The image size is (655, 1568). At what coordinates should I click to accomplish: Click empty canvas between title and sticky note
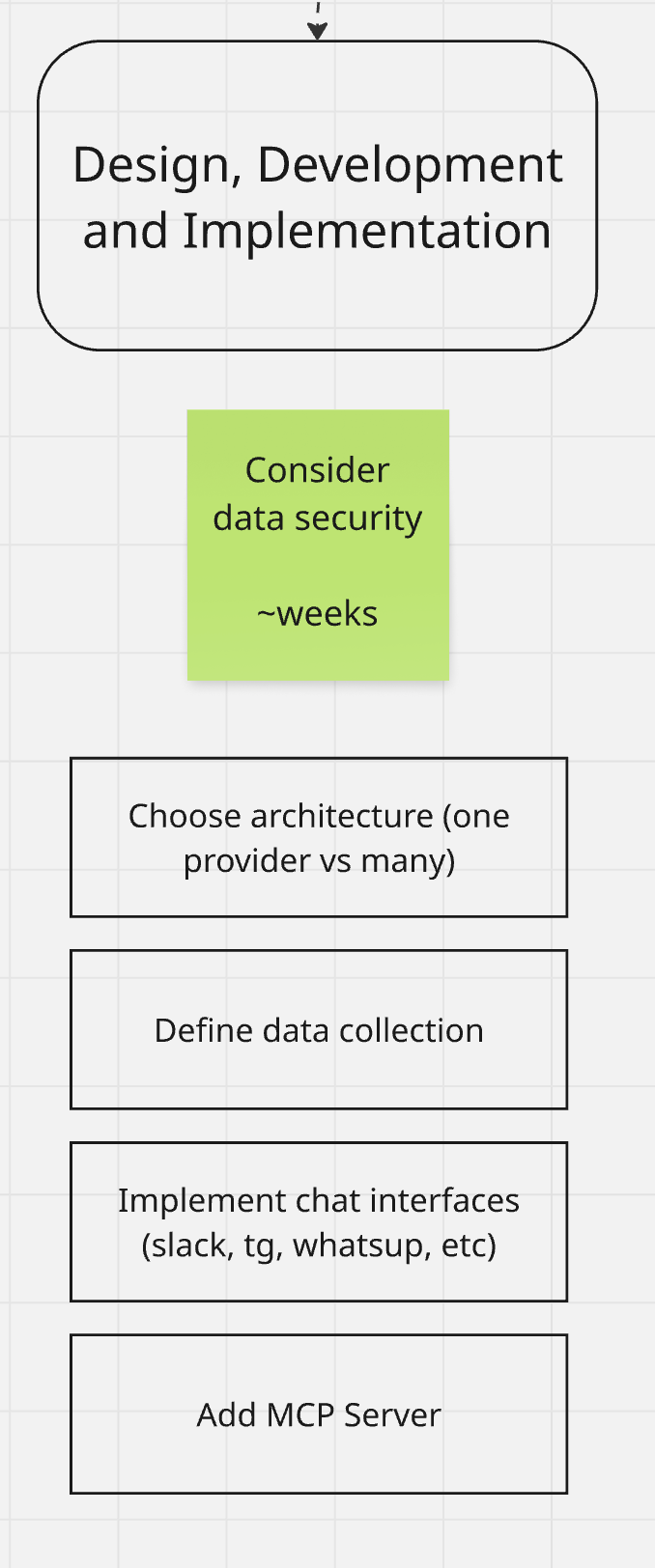pos(318,379)
